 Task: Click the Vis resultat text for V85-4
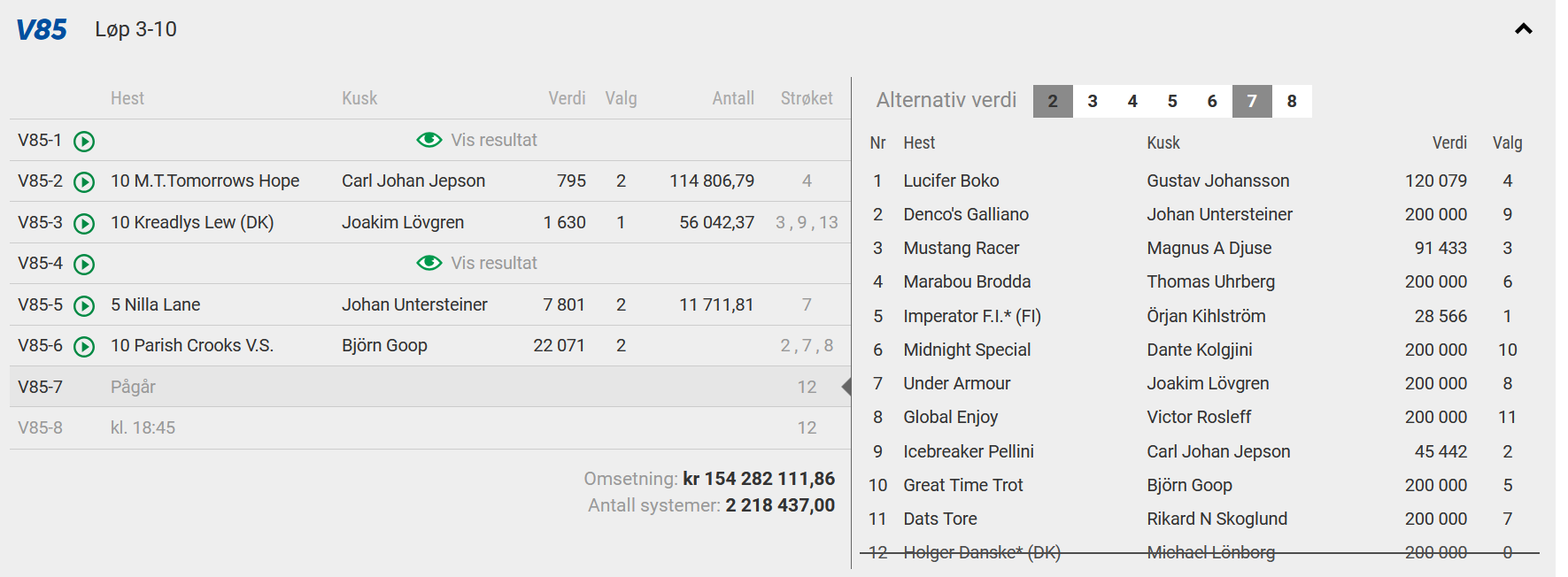click(x=493, y=263)
